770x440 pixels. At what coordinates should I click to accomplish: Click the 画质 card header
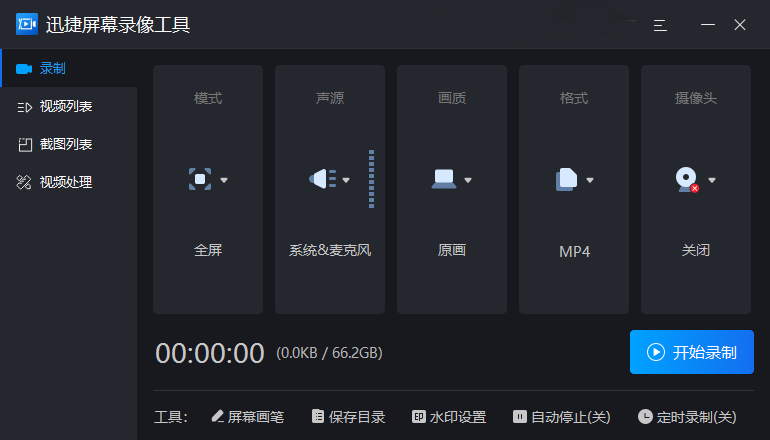(x=452, y=98)
